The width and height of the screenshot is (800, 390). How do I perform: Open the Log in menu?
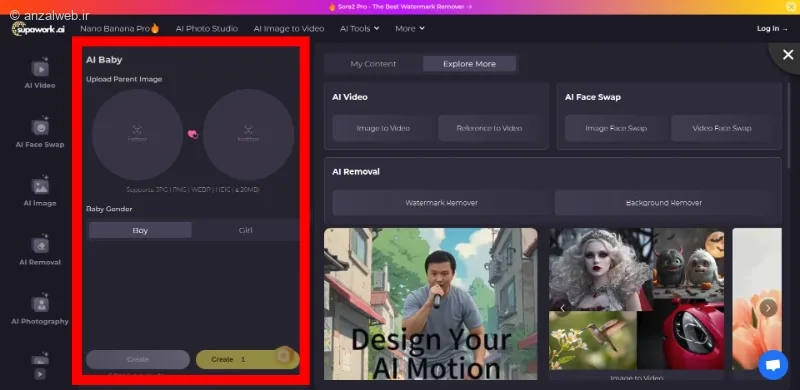[771, 29]
